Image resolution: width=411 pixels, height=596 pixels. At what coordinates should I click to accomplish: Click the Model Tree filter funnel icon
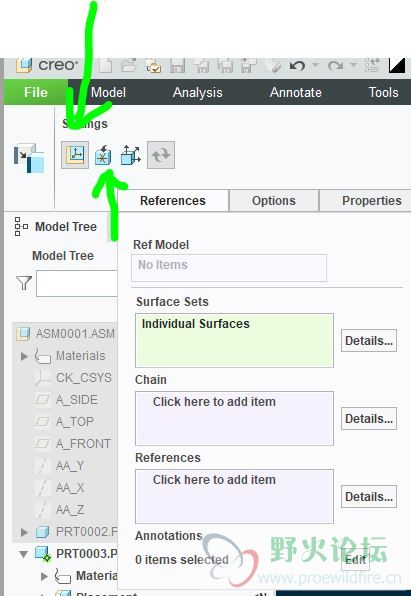click(24, 283)
